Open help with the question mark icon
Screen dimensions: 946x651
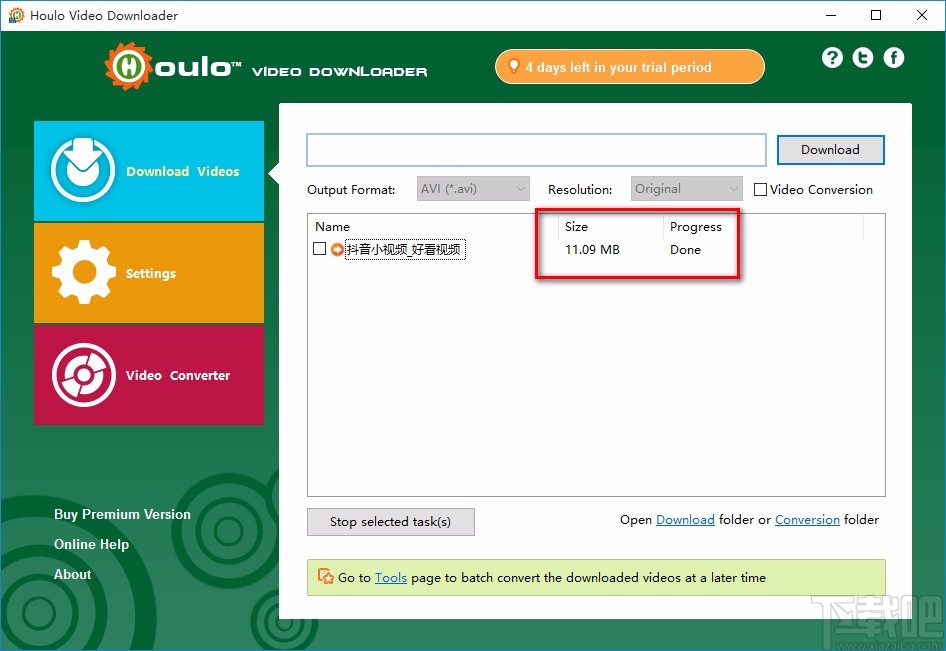[832, 58]
